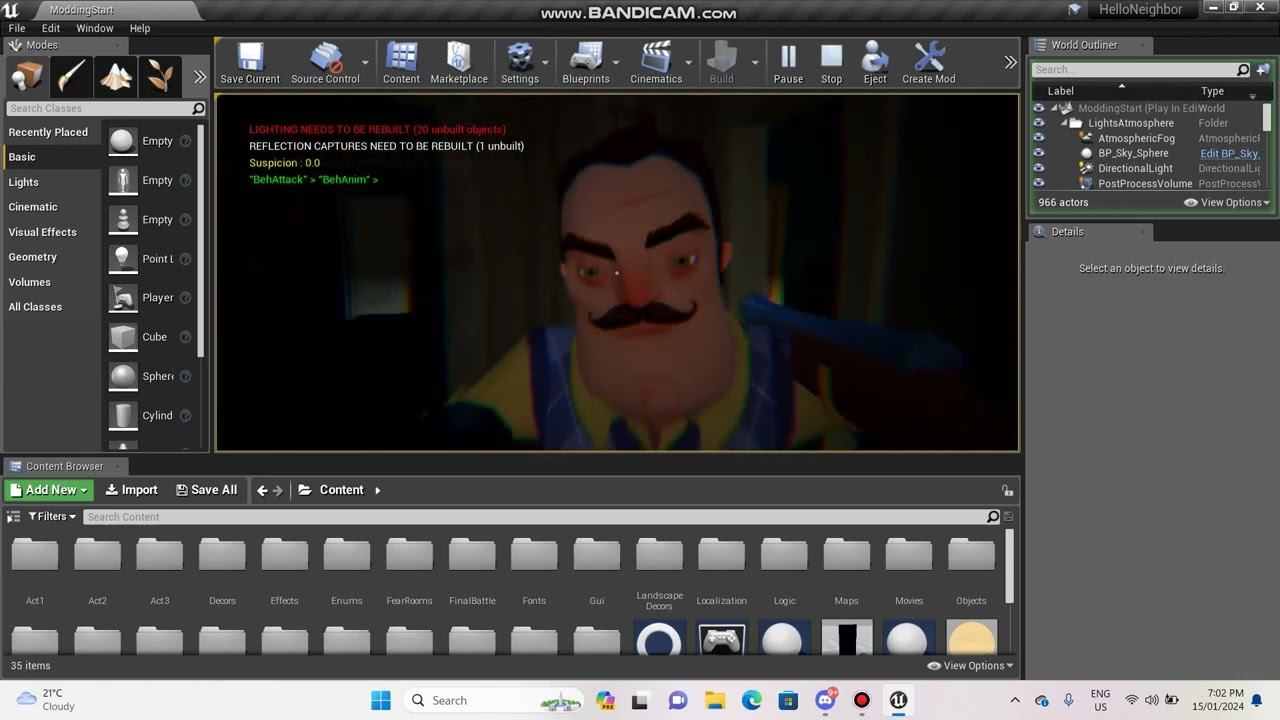Pause the play-in-editor session
1280x720 pixels.
coord(788,62)
